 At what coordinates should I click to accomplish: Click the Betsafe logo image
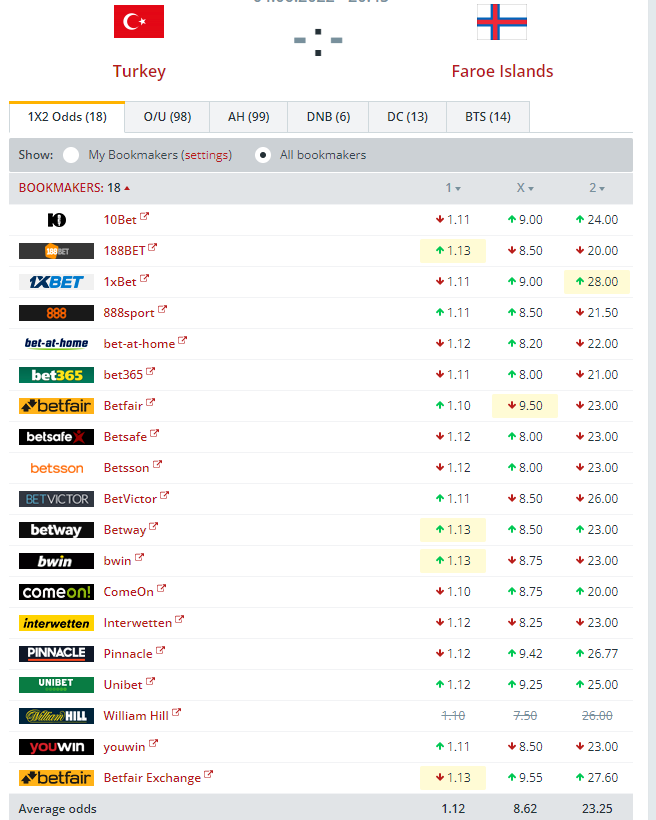tap(56, 437)
